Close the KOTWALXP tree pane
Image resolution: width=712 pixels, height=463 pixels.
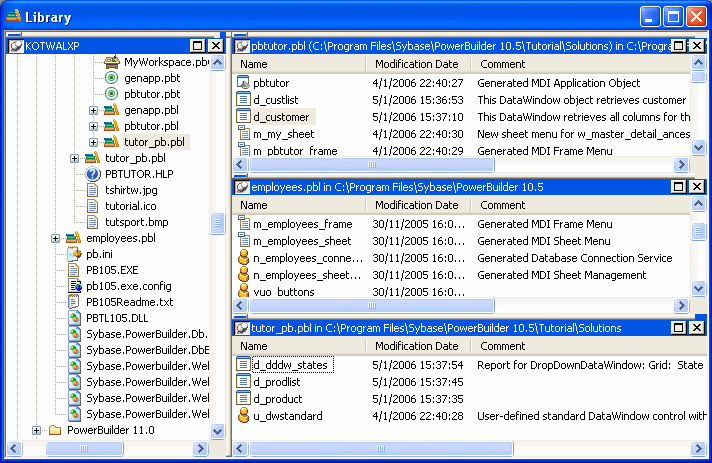[216, 45]
